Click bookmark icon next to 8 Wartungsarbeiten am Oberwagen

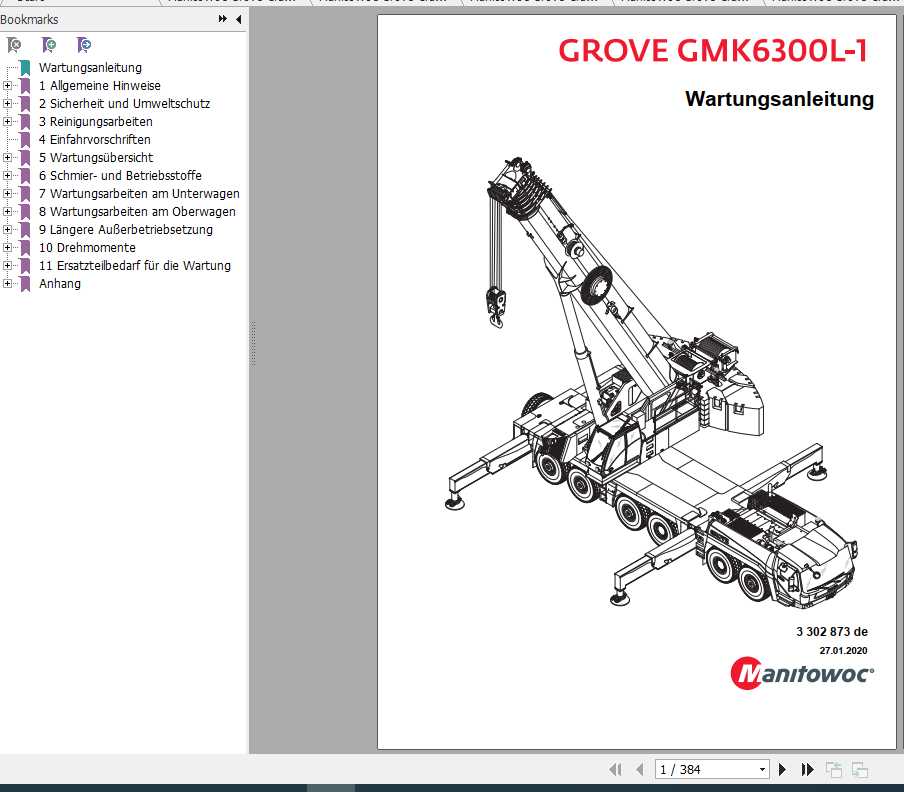coord(25,212)
